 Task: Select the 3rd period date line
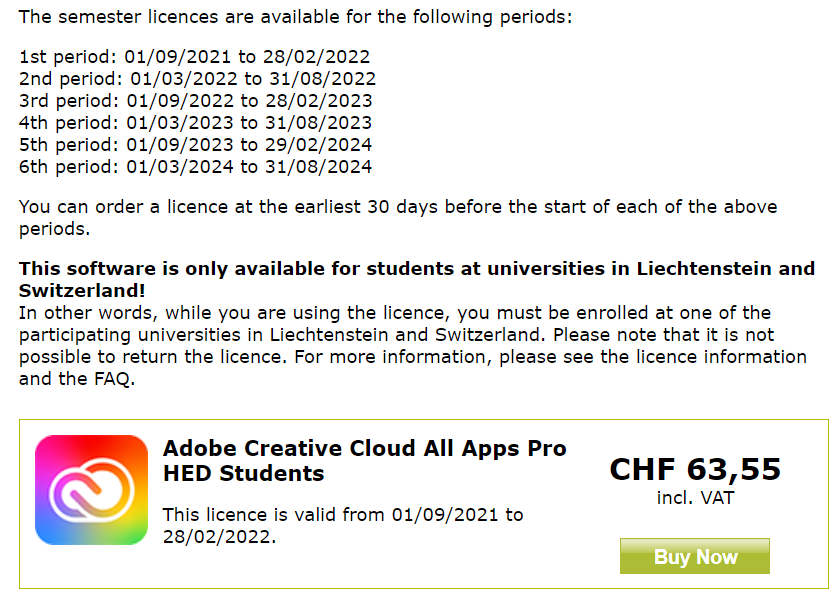point(196,100)
